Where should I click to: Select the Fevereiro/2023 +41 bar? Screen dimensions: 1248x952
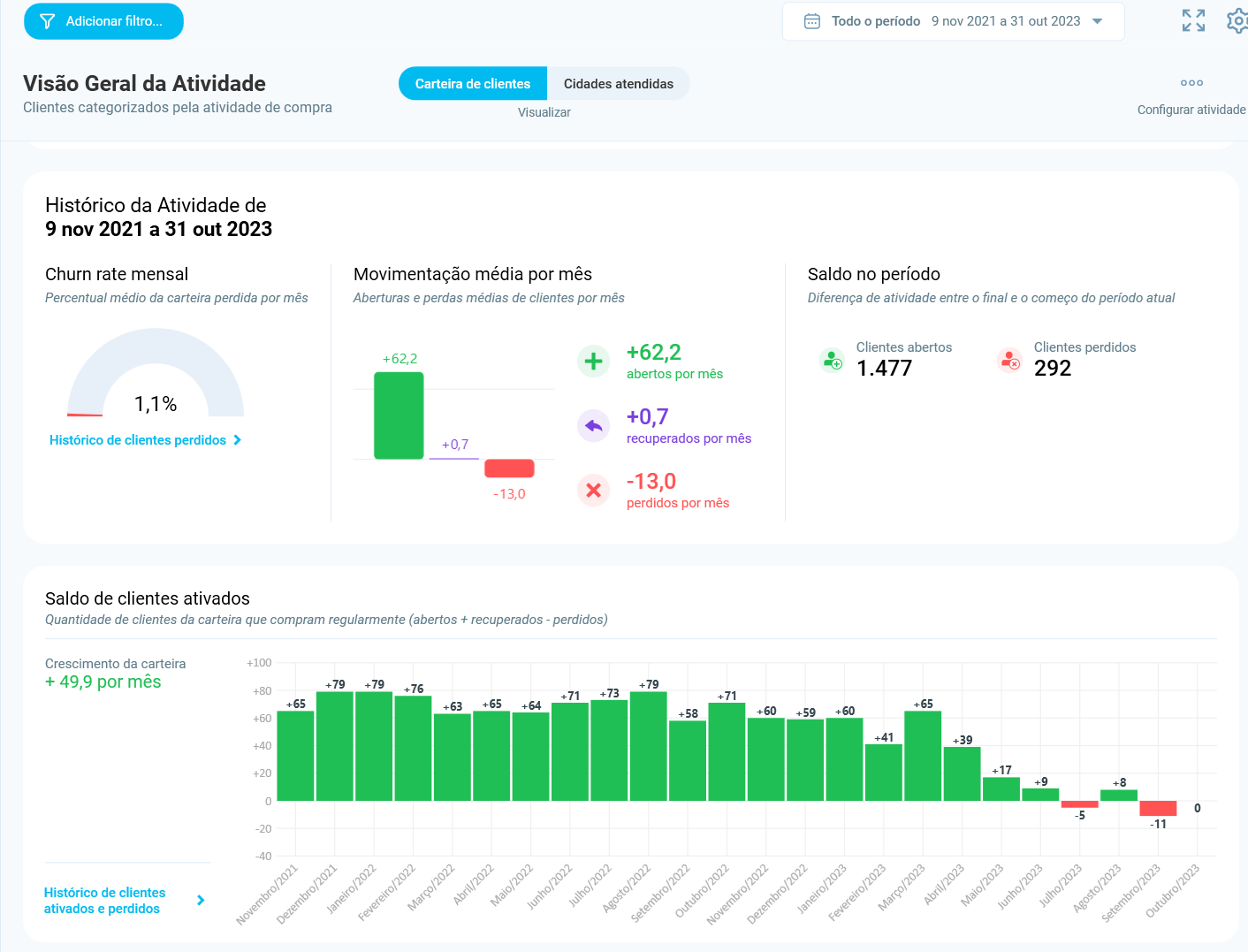pos(884,773)
